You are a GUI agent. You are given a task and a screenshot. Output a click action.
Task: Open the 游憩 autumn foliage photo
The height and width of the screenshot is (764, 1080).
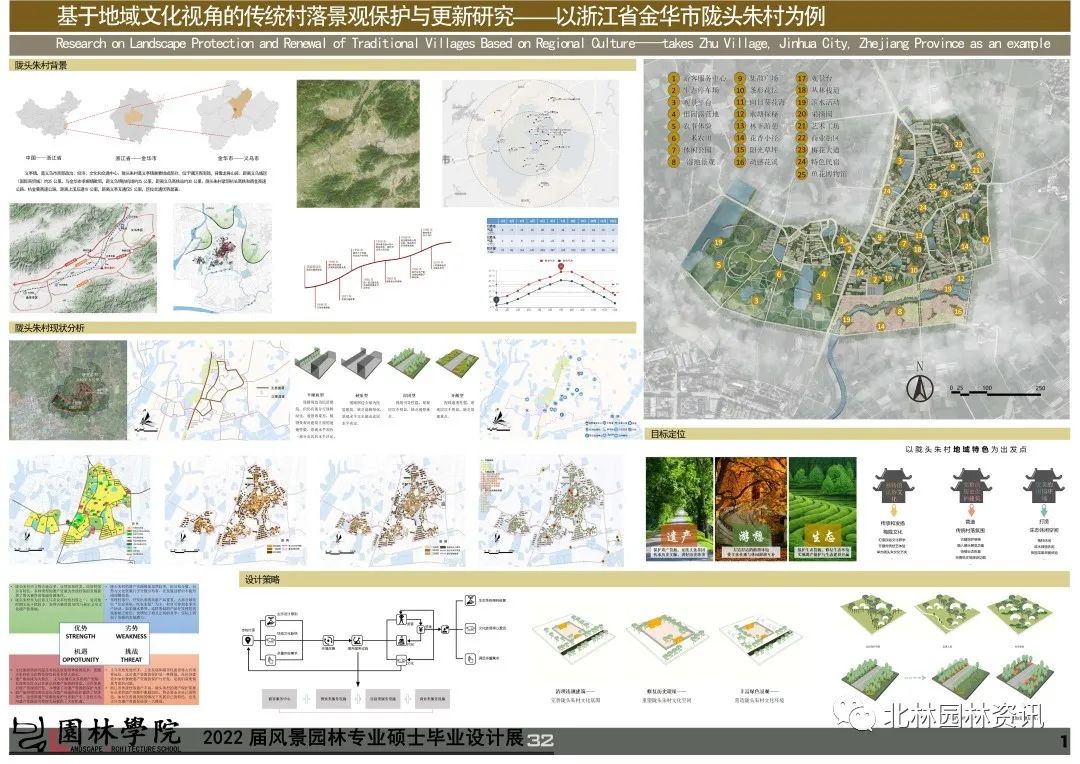click(x=751, y=508)
